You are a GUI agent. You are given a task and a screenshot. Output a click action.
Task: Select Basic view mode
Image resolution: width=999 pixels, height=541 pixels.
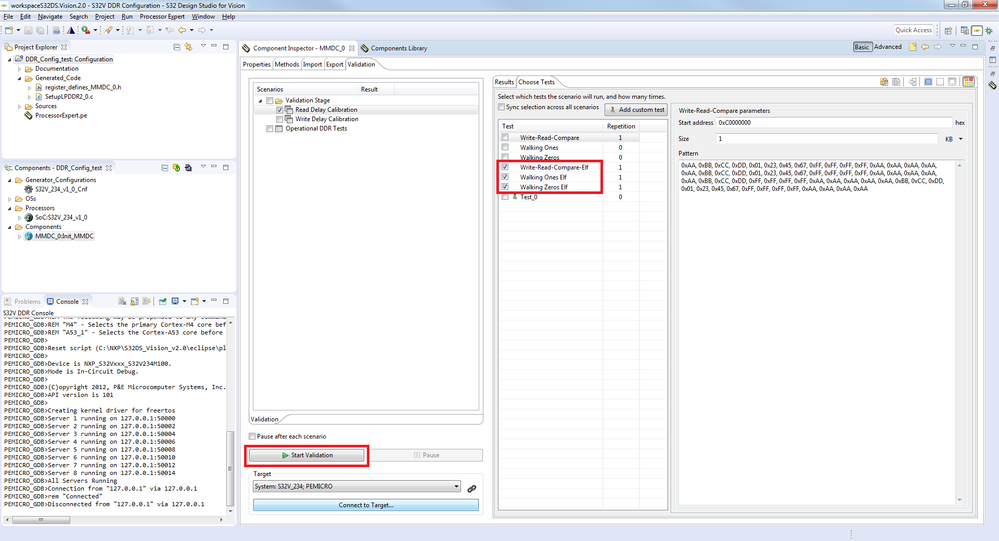(x=861, y=47)
